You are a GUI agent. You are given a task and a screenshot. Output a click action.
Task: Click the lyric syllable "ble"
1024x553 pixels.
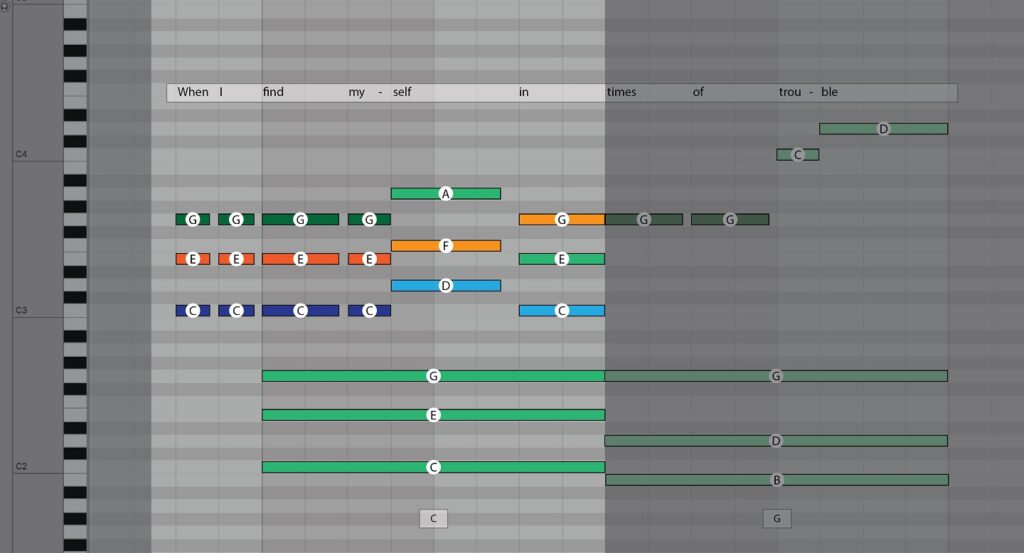829,92
